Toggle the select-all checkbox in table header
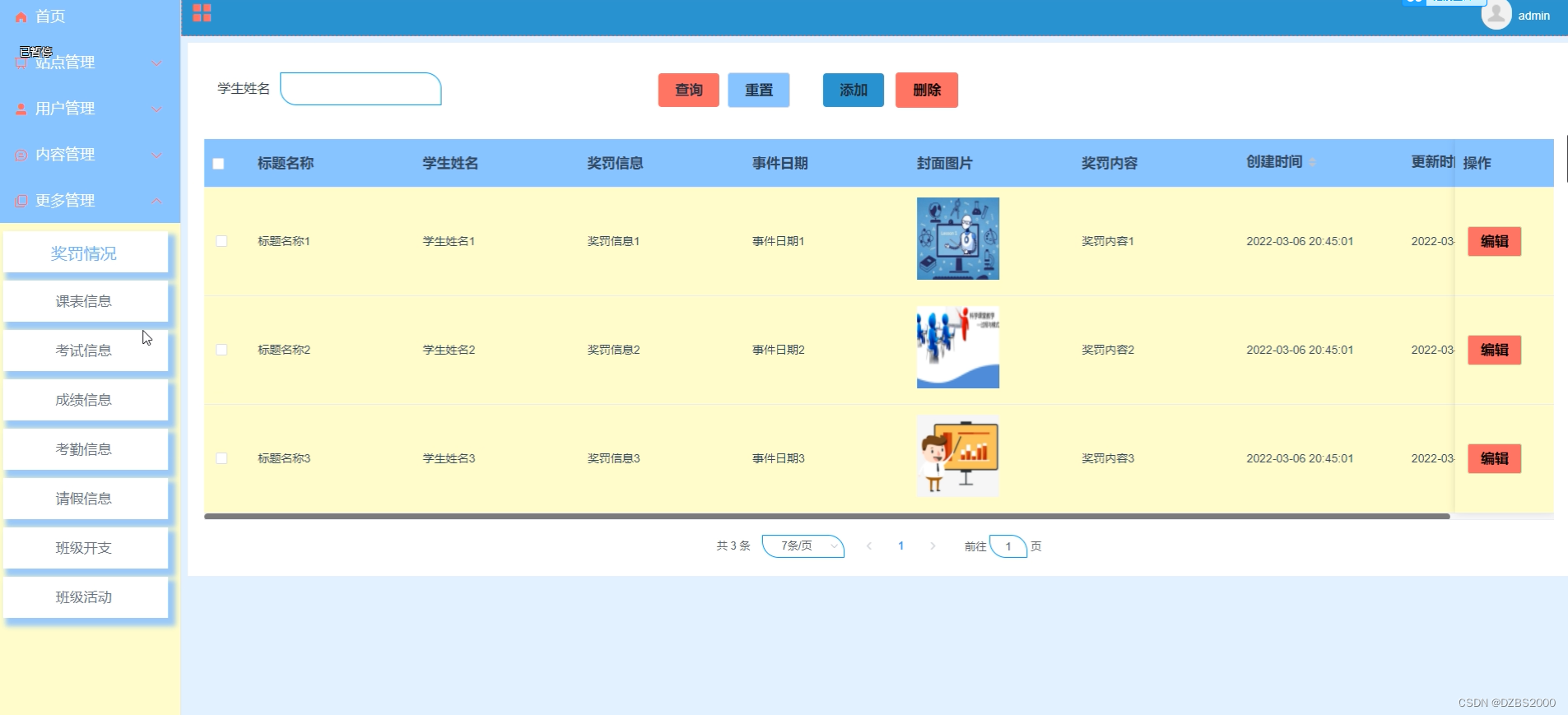1568x715 pixels. [x=218, y=164]
